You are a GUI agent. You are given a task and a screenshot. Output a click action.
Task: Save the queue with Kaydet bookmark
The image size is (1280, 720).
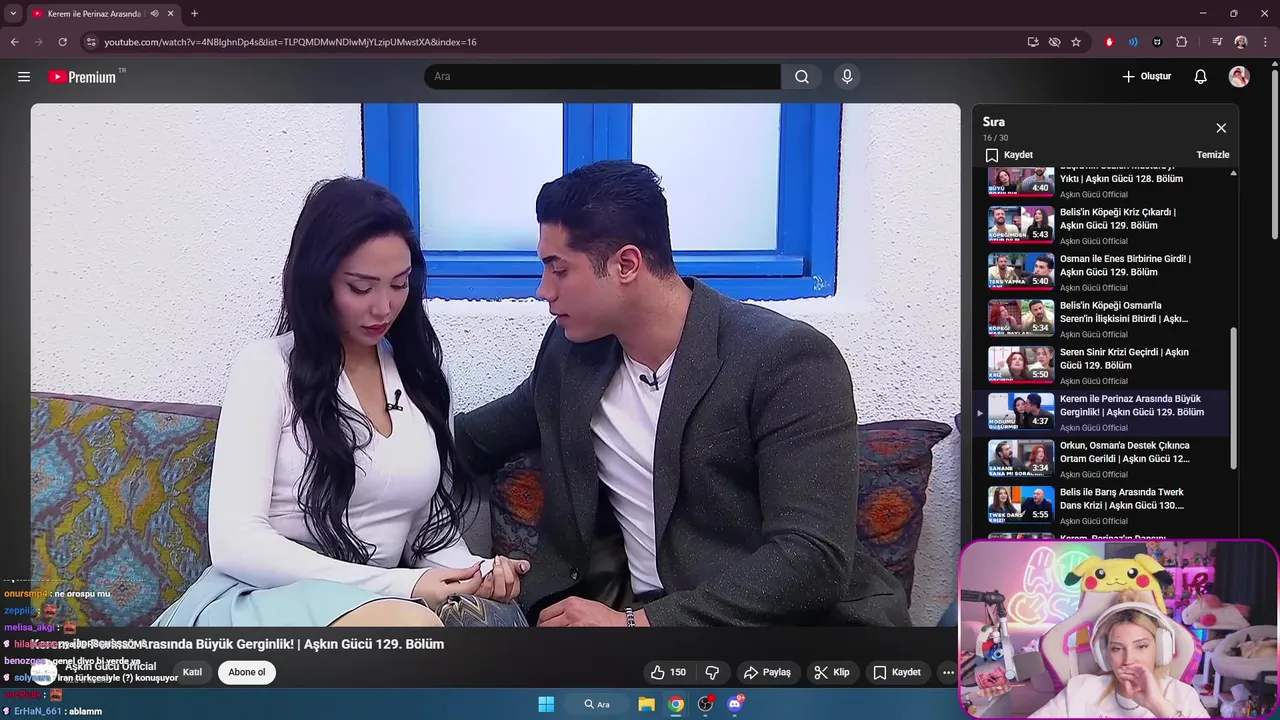click(x=1009, y=155)
